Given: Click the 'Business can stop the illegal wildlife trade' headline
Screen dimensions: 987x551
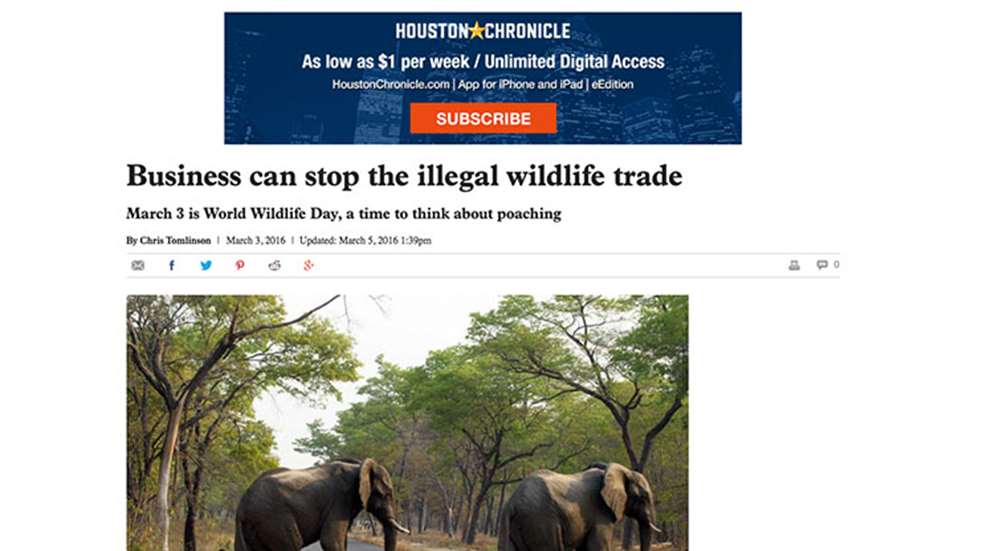Looking at the screenshot, I should pyautogui.click(x=404, y=176).
